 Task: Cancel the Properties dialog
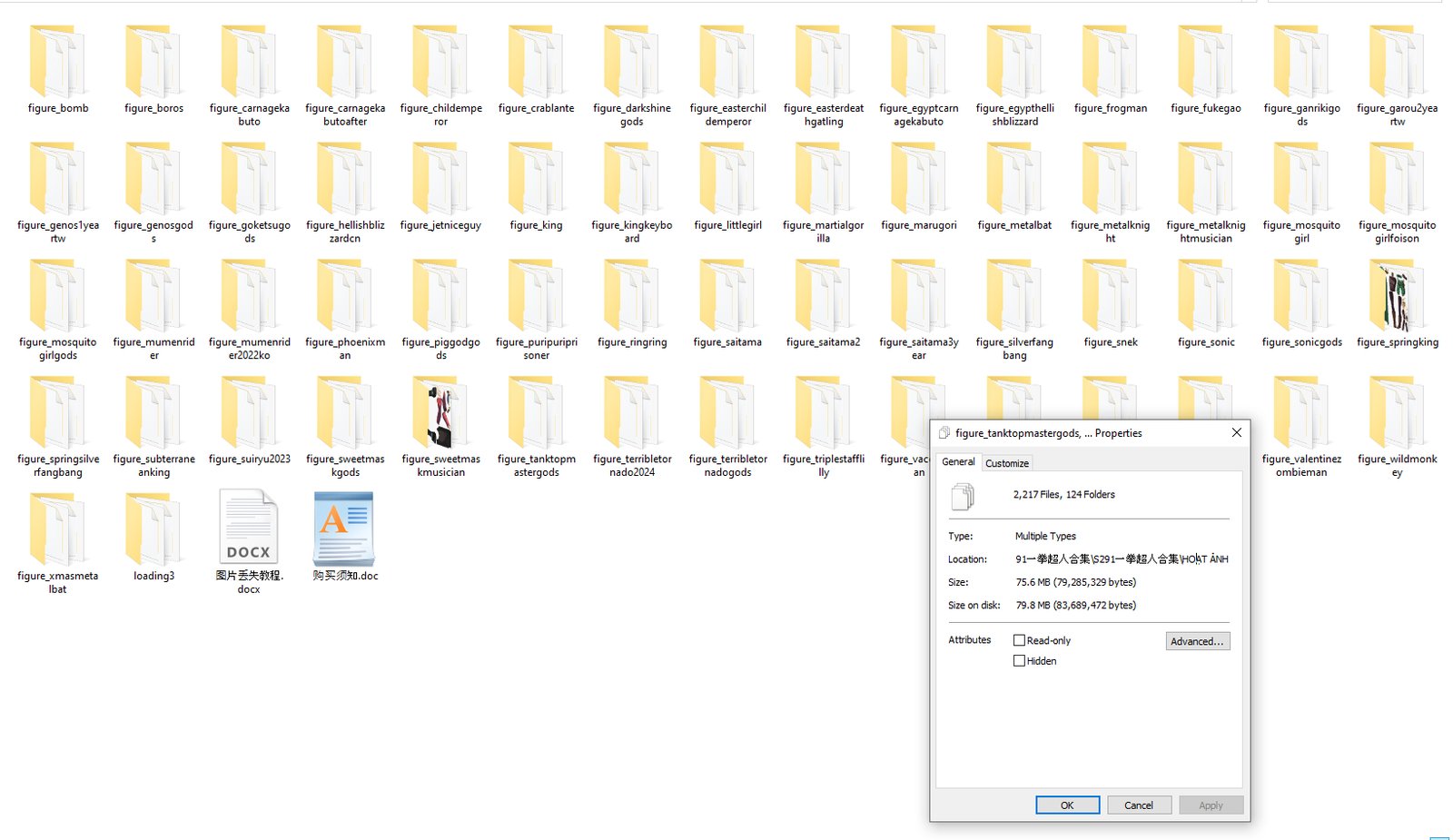[x=1138, y=805]
